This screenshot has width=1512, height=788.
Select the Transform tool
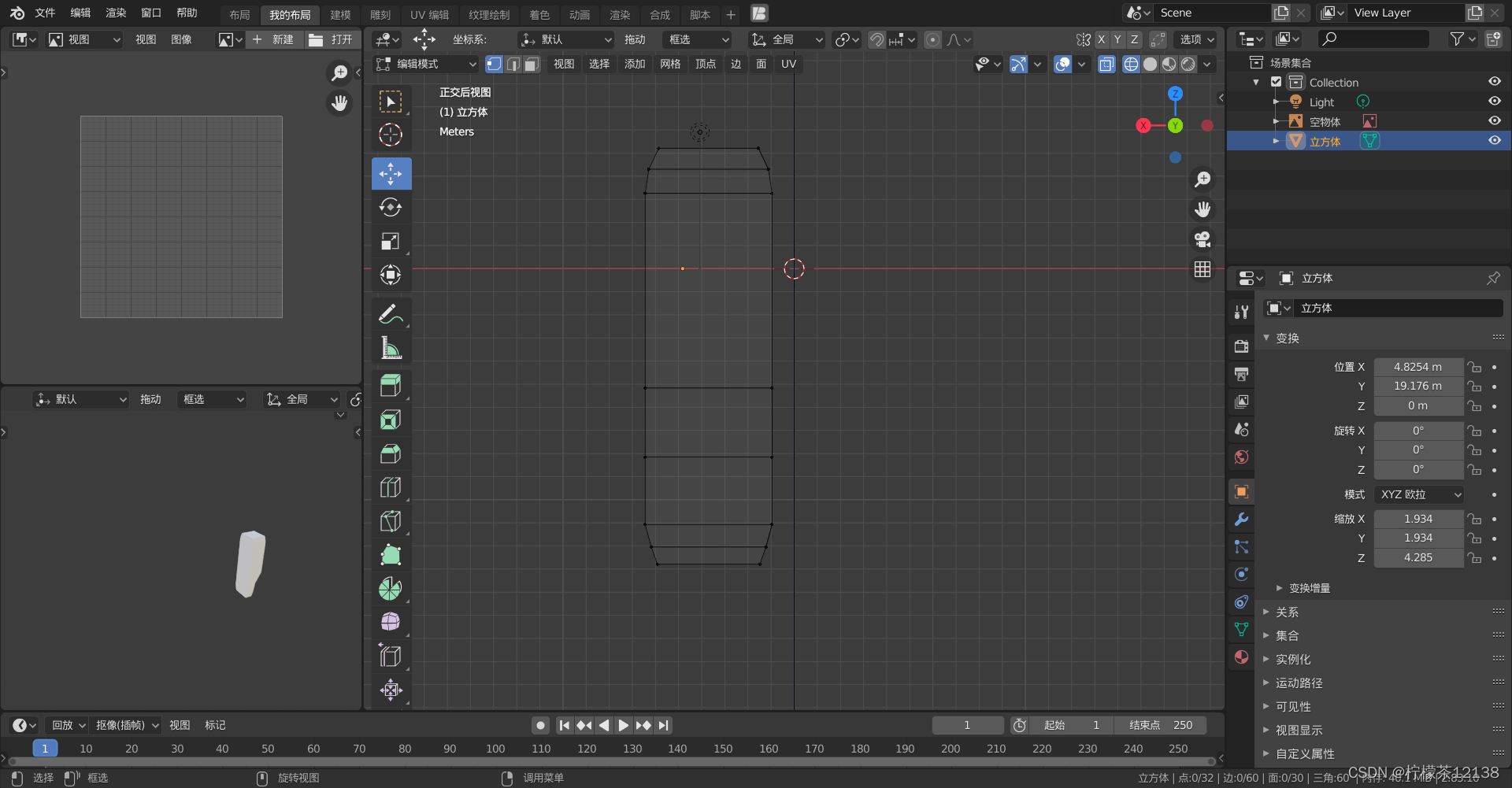[391, 275]
